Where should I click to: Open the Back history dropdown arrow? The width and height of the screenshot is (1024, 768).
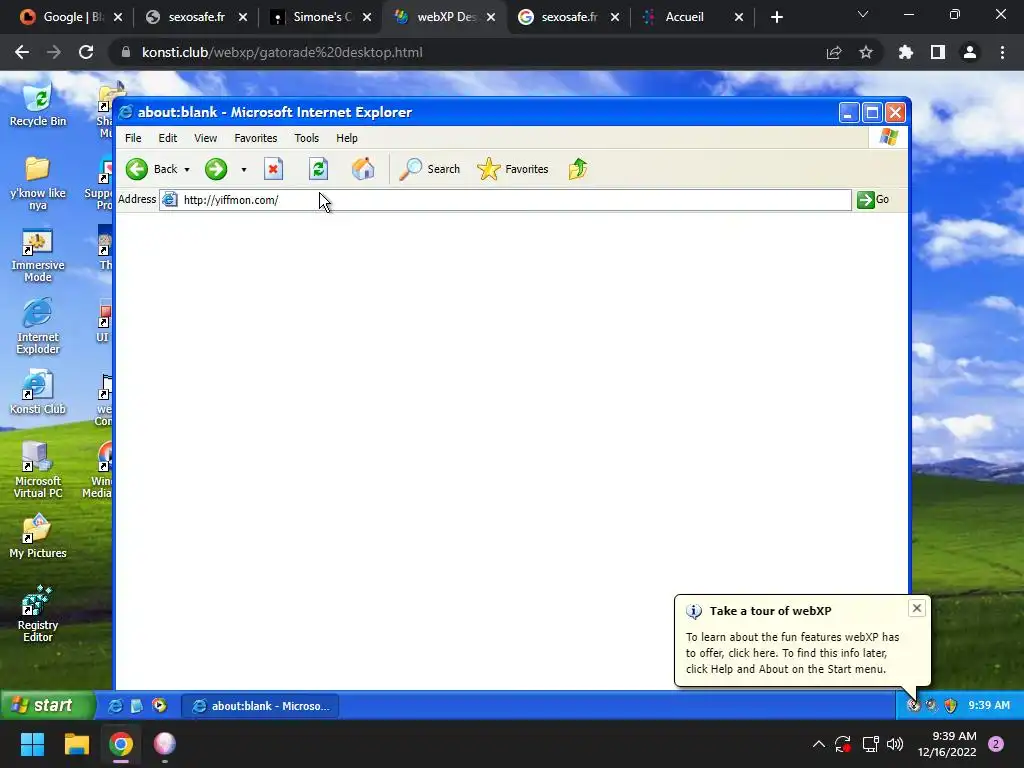click(x=187, y=170)
